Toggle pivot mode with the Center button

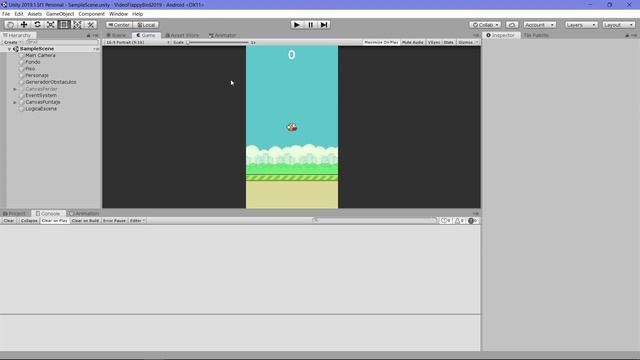pos(119,25)
